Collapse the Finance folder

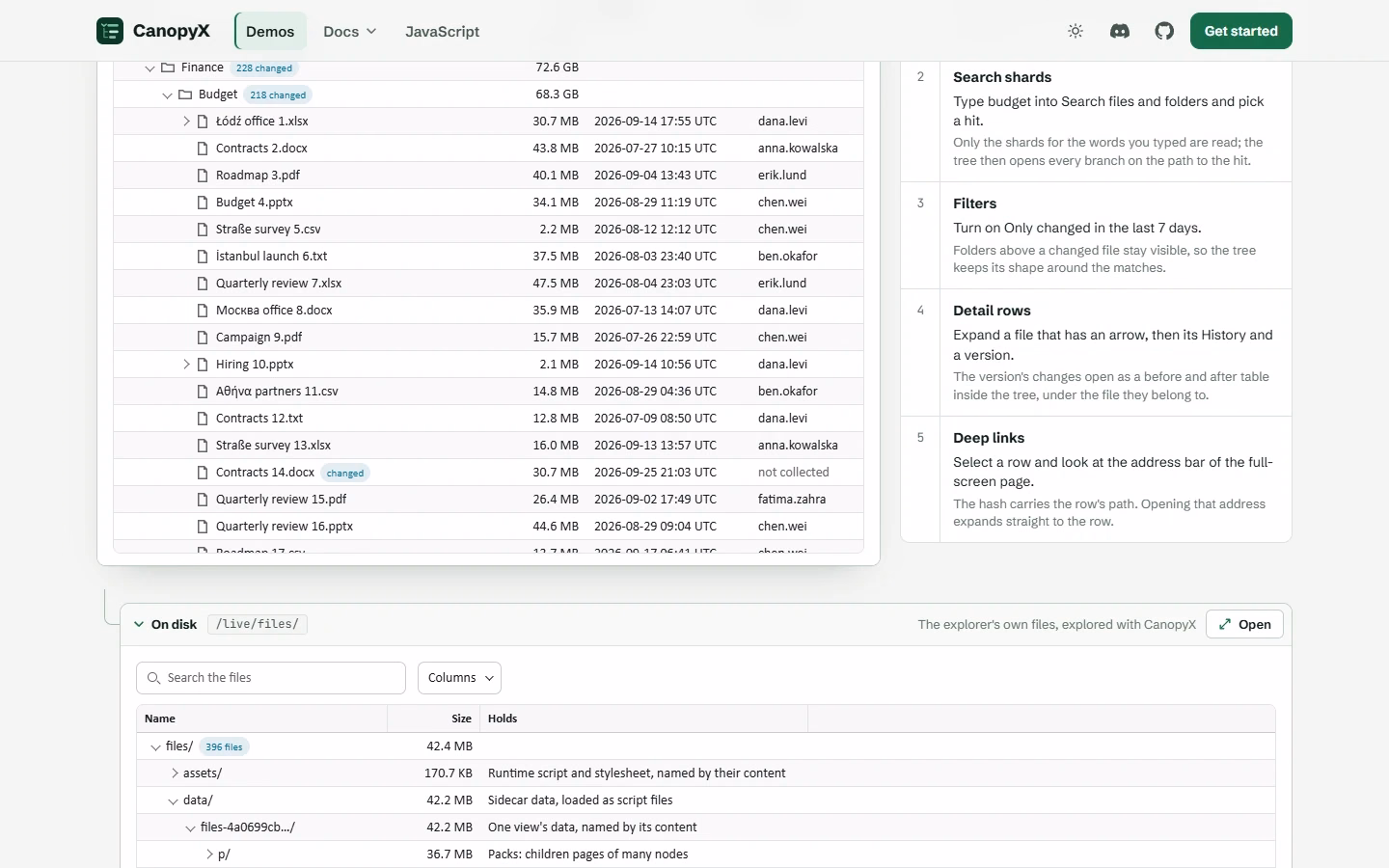(150, 68)
